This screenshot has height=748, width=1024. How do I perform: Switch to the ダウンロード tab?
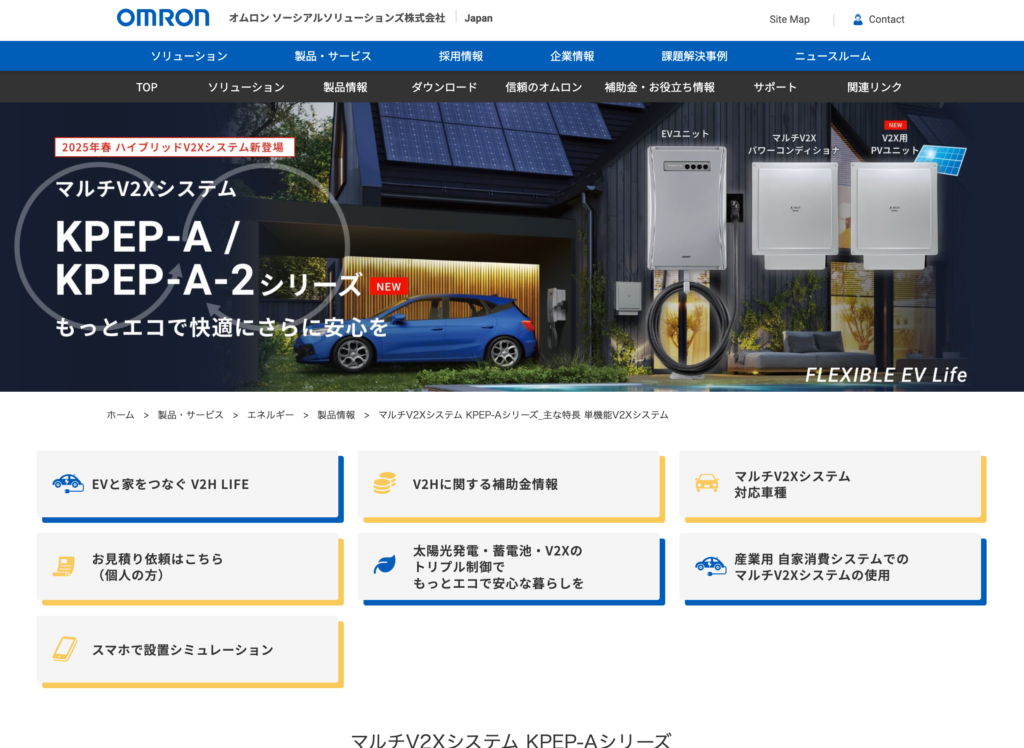(x=444, y=87)
